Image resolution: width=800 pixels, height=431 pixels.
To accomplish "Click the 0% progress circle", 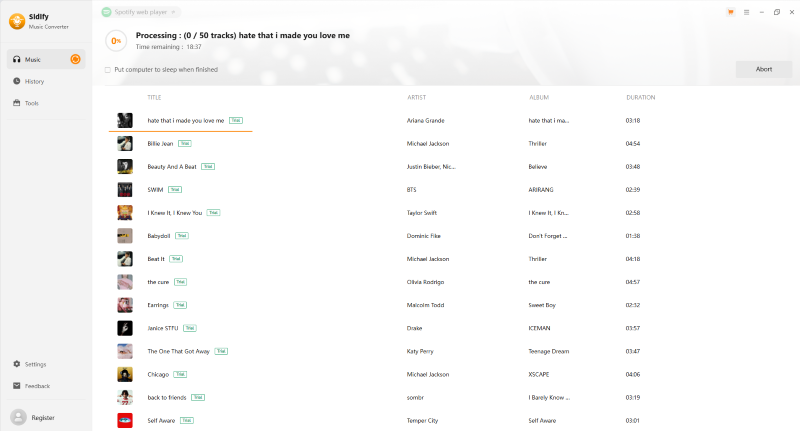I will tap(116, 41).
